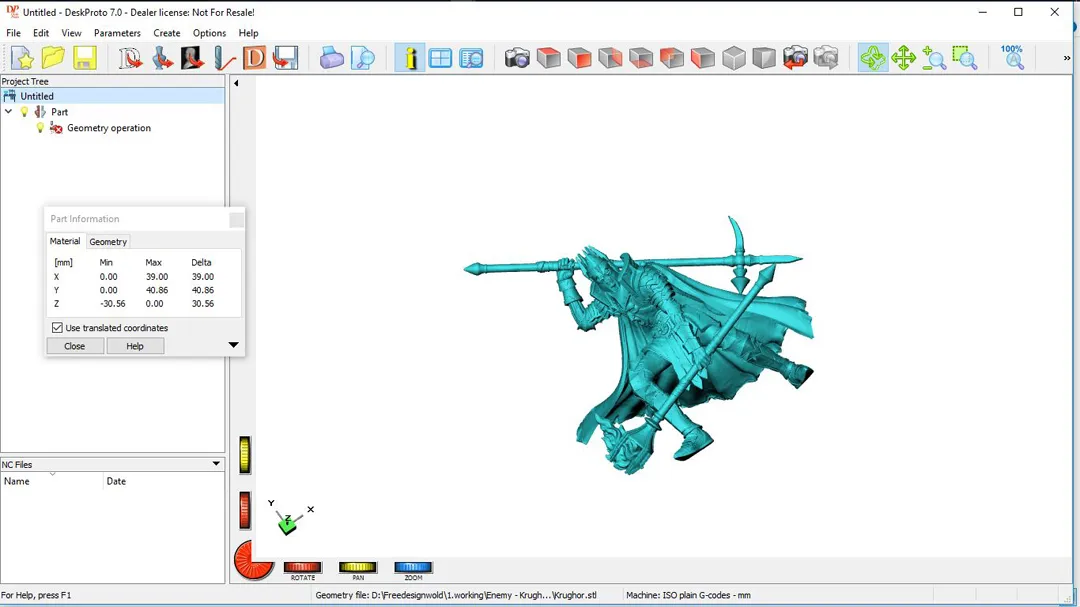Close Part Information with its title-bar button
This screenshot has height=607, width=1080.
pos(236,219)
